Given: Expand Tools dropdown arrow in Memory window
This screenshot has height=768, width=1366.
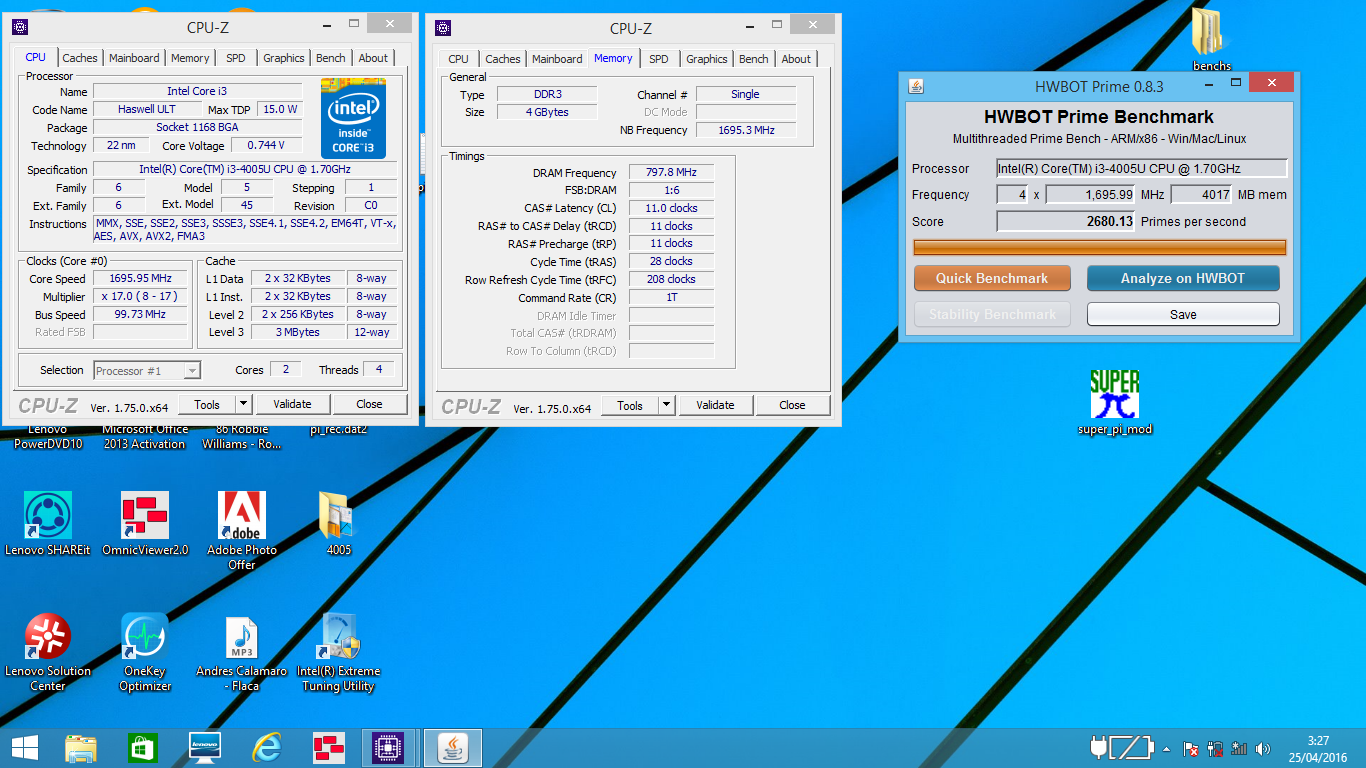Looking at the screenshot, I should [x=666, y=405].
